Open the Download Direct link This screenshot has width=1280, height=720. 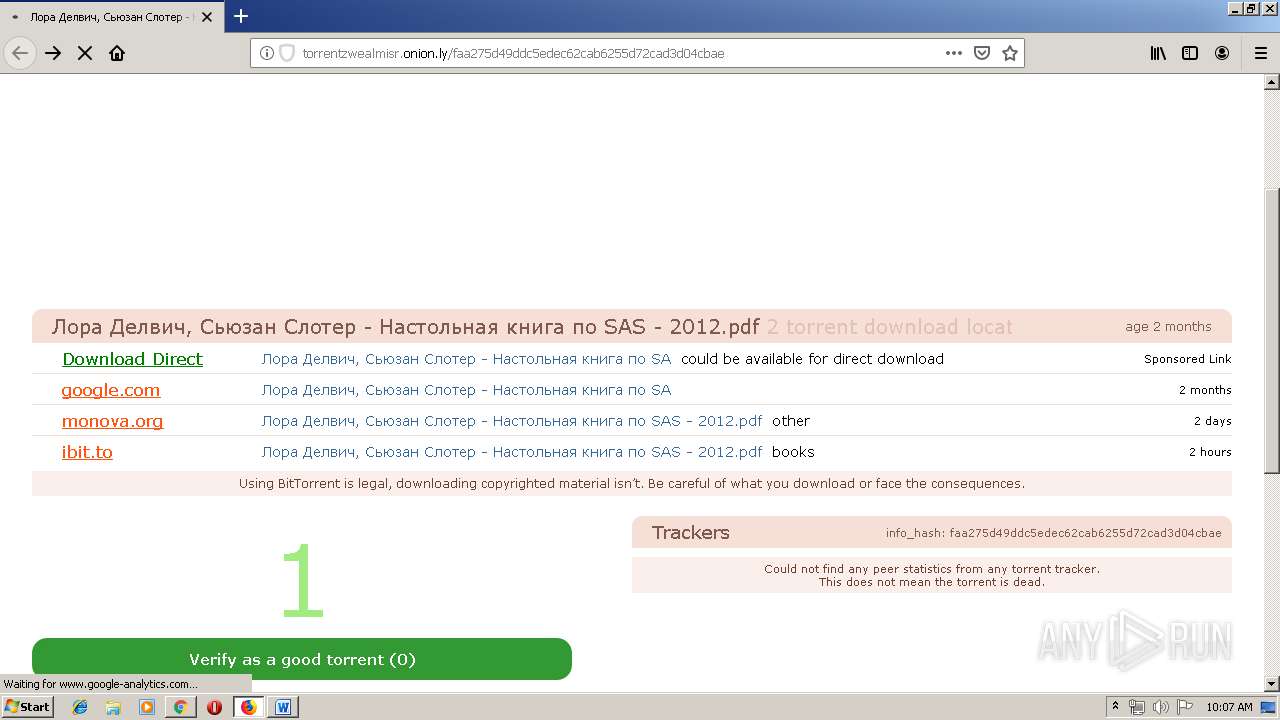click(x=132, y=359)
